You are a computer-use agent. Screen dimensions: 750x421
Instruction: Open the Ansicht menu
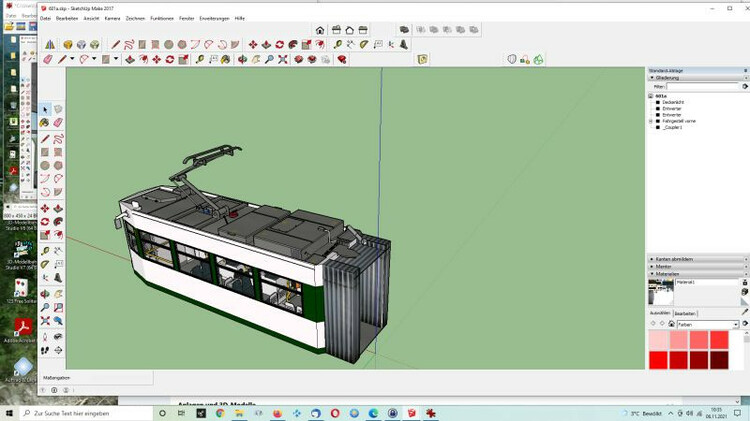pos(91,18)
